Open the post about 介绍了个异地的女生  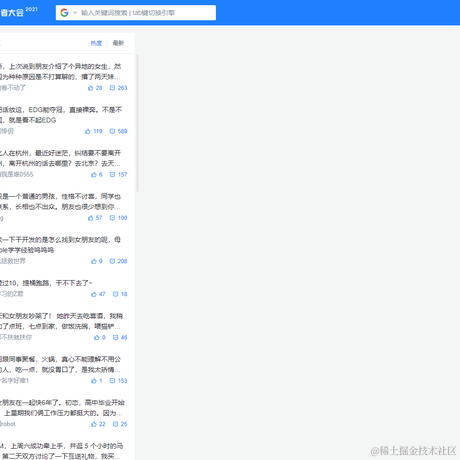61,71
